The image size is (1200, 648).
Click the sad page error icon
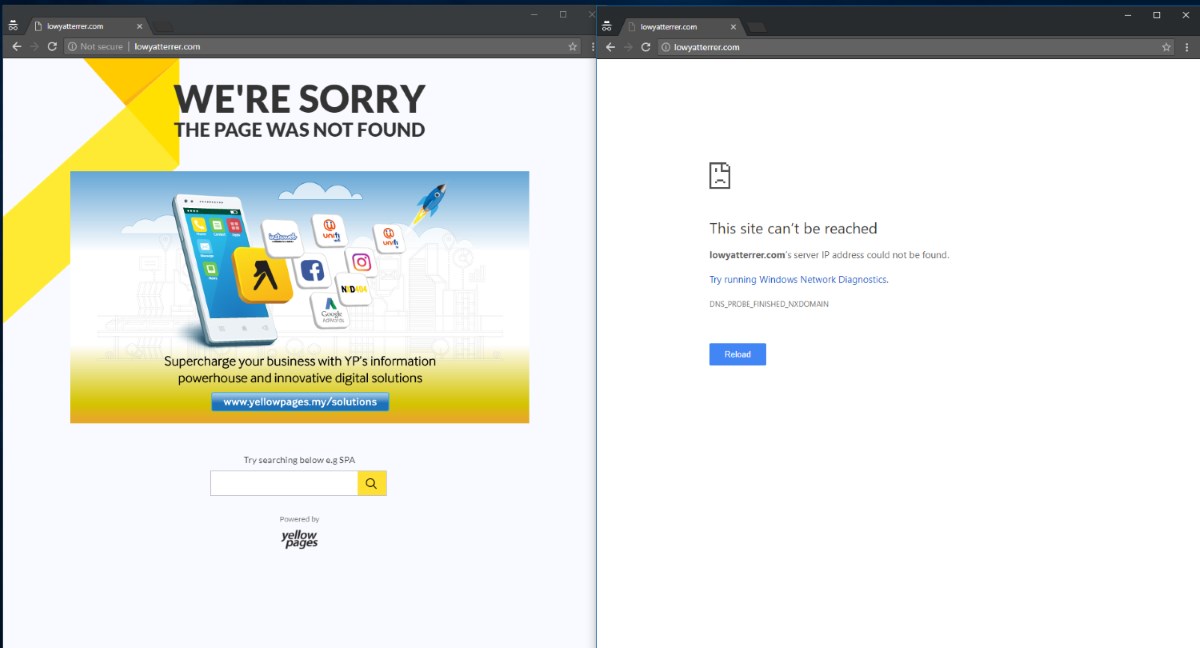[x=720, y=175]
